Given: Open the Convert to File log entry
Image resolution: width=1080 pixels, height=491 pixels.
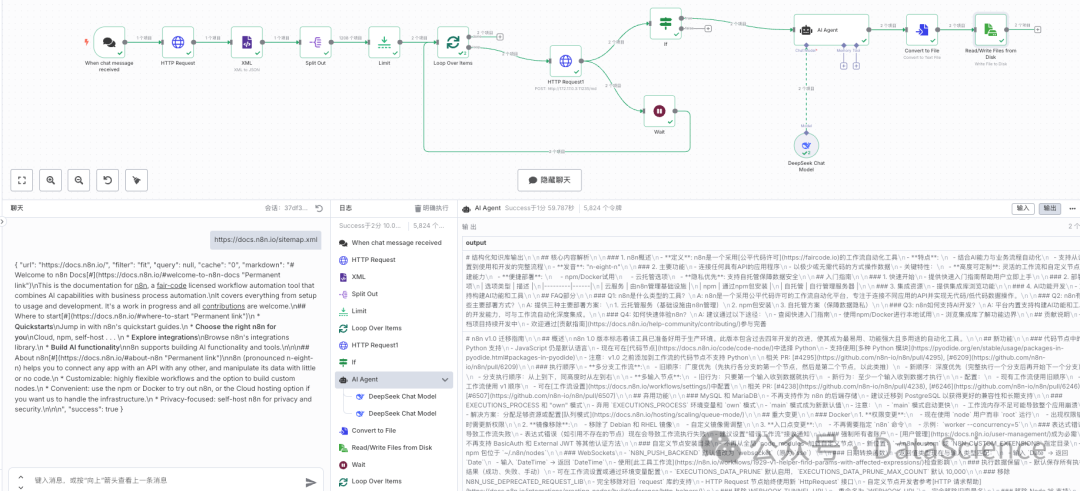Looking at the screenshot, I should pos(394,430).
